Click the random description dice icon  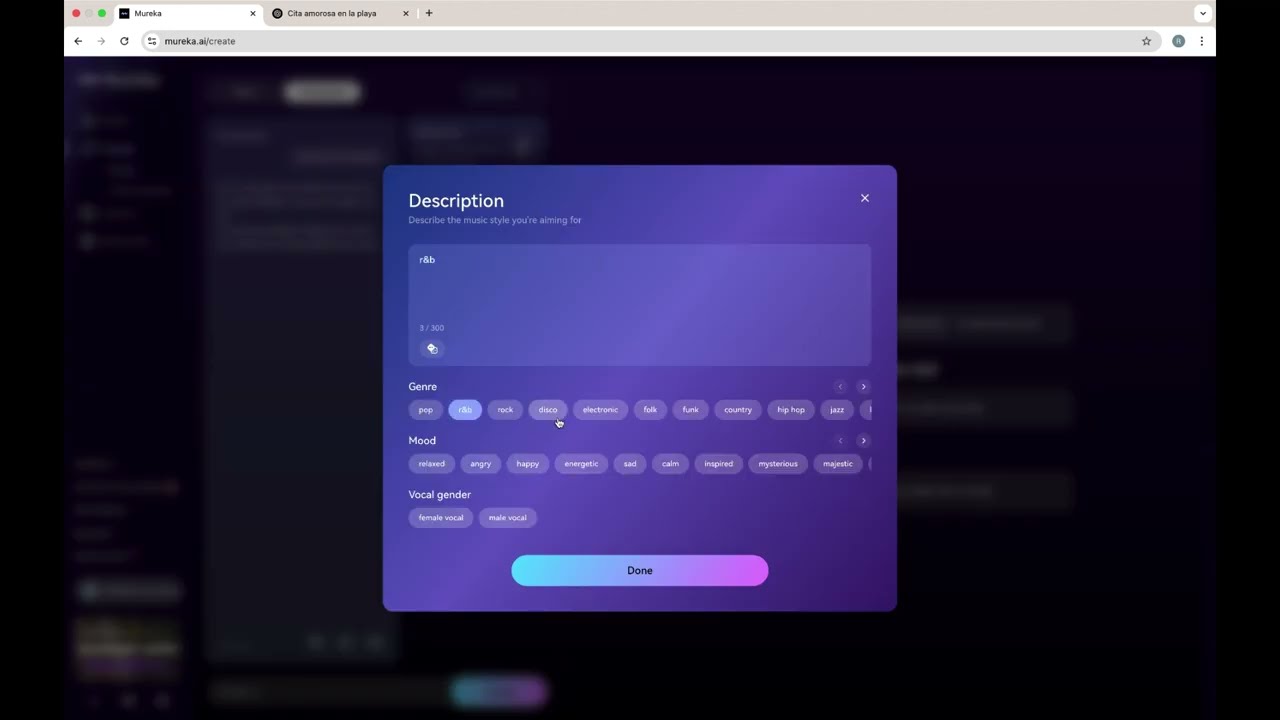[x=432, y=349]
